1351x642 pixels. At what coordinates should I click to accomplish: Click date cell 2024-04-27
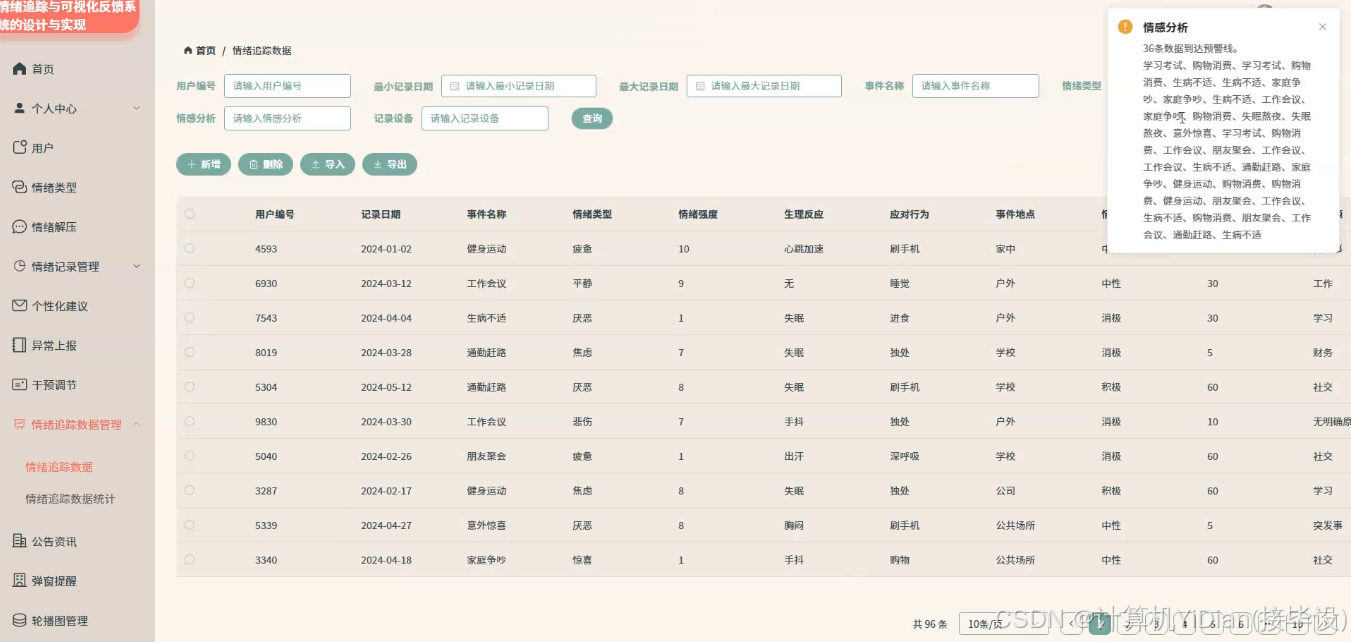(x=386, y=525)
